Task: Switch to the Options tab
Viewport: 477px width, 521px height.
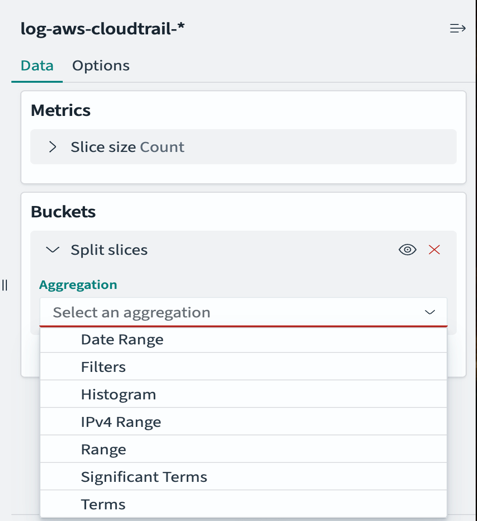Action: [101, 66]
